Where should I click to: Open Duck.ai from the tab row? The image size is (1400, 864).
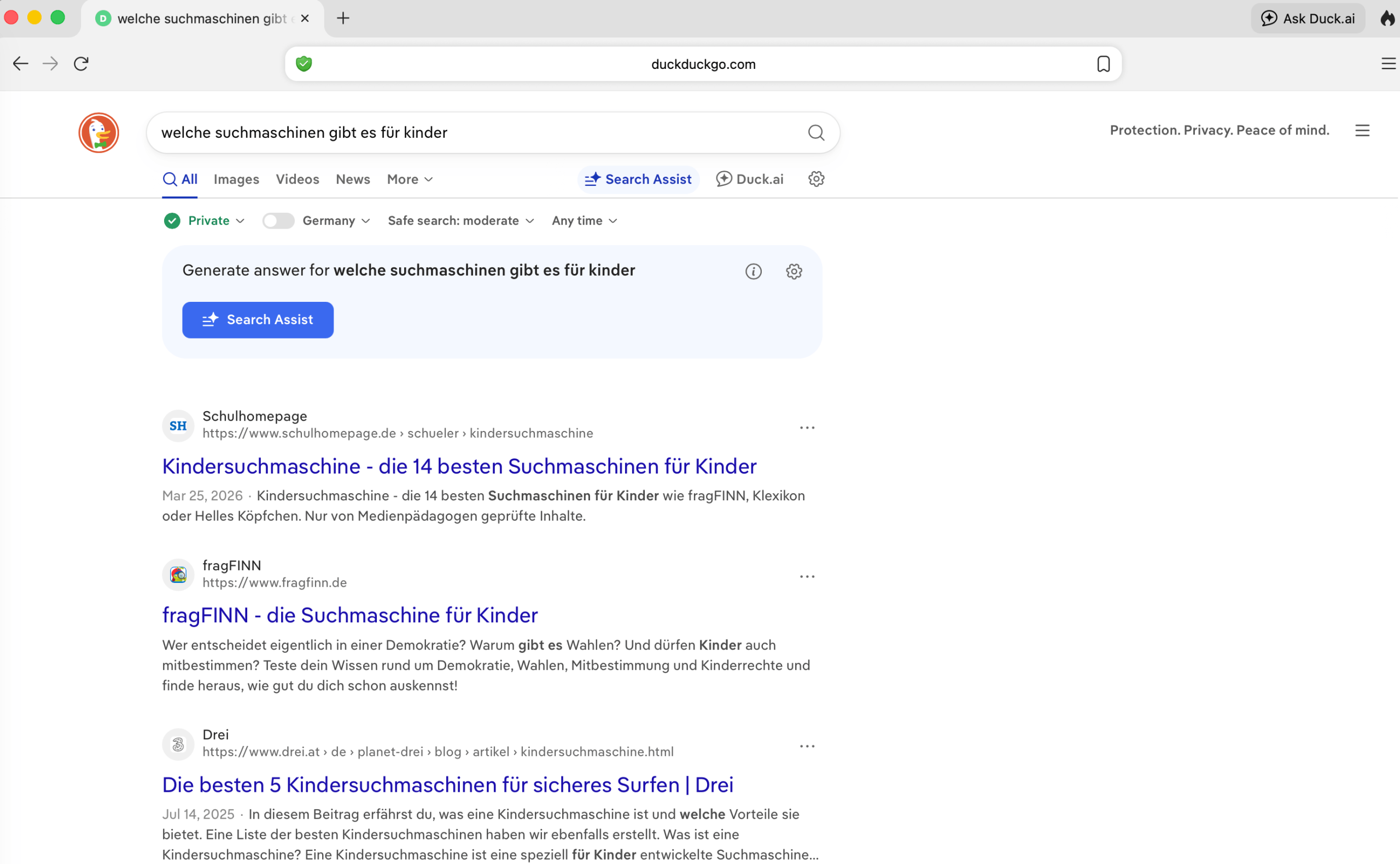point(749,179)
